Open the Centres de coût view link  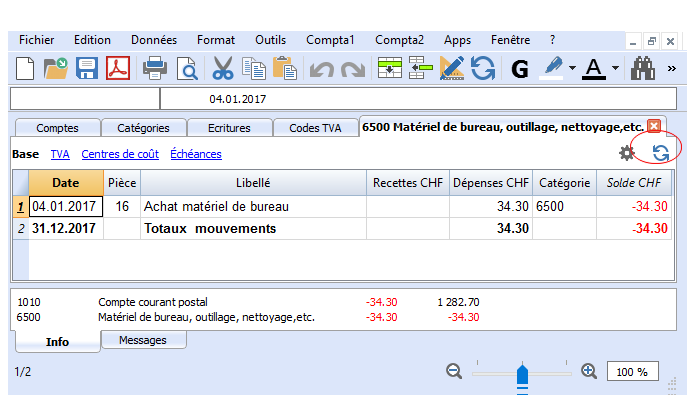point(120,154)
